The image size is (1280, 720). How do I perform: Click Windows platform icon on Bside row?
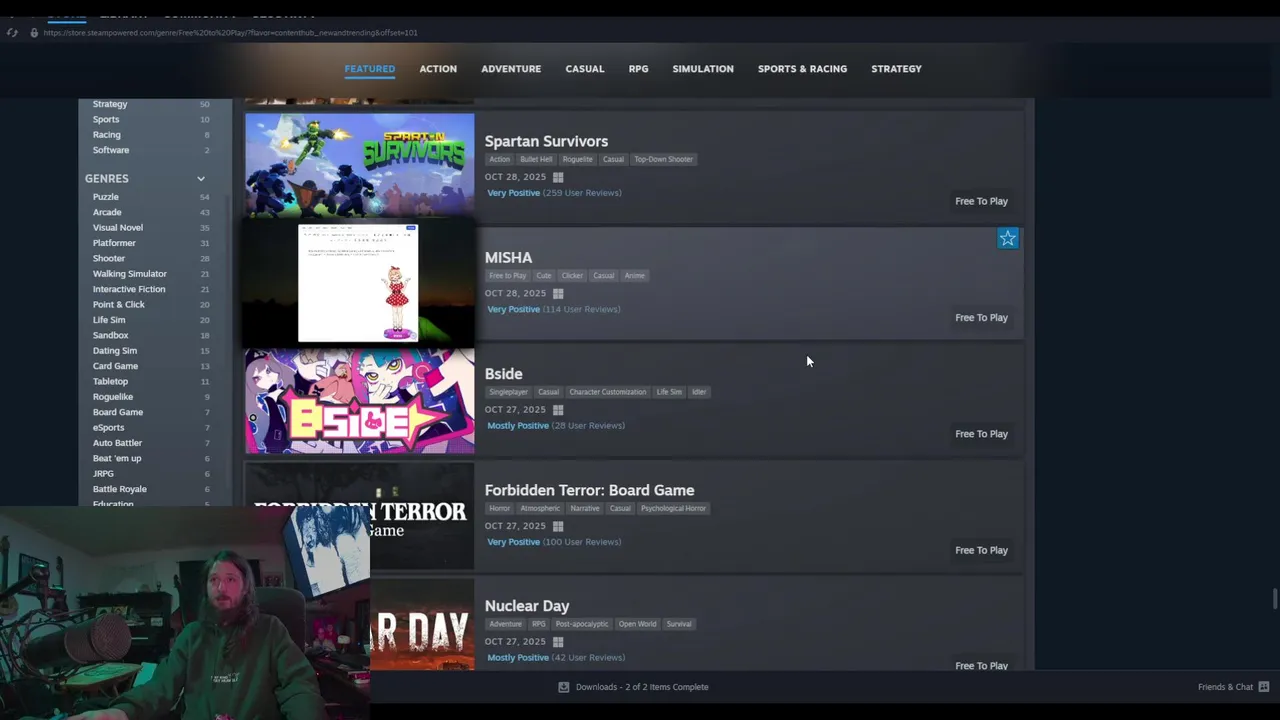click(558, 409)
